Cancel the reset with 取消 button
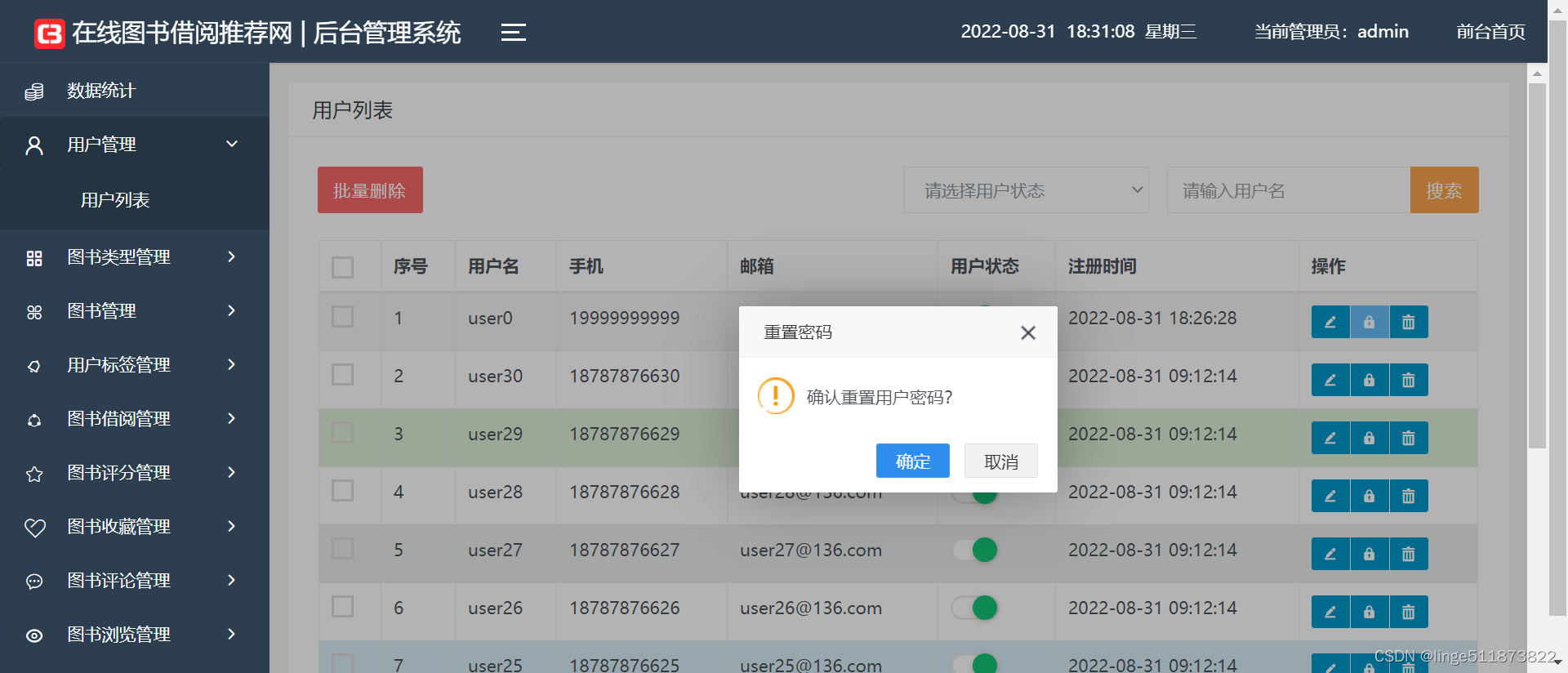 click(x=1001, y=461)
